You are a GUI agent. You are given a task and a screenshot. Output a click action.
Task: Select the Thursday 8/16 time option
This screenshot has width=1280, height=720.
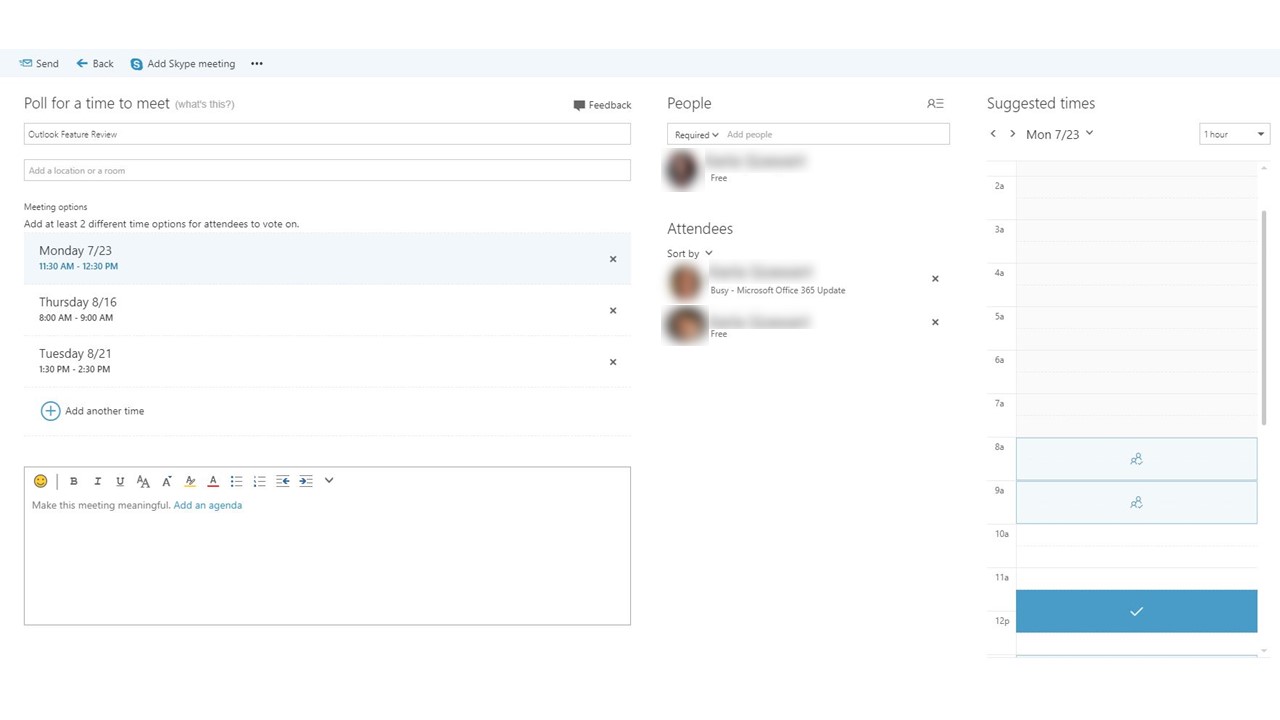327,310
